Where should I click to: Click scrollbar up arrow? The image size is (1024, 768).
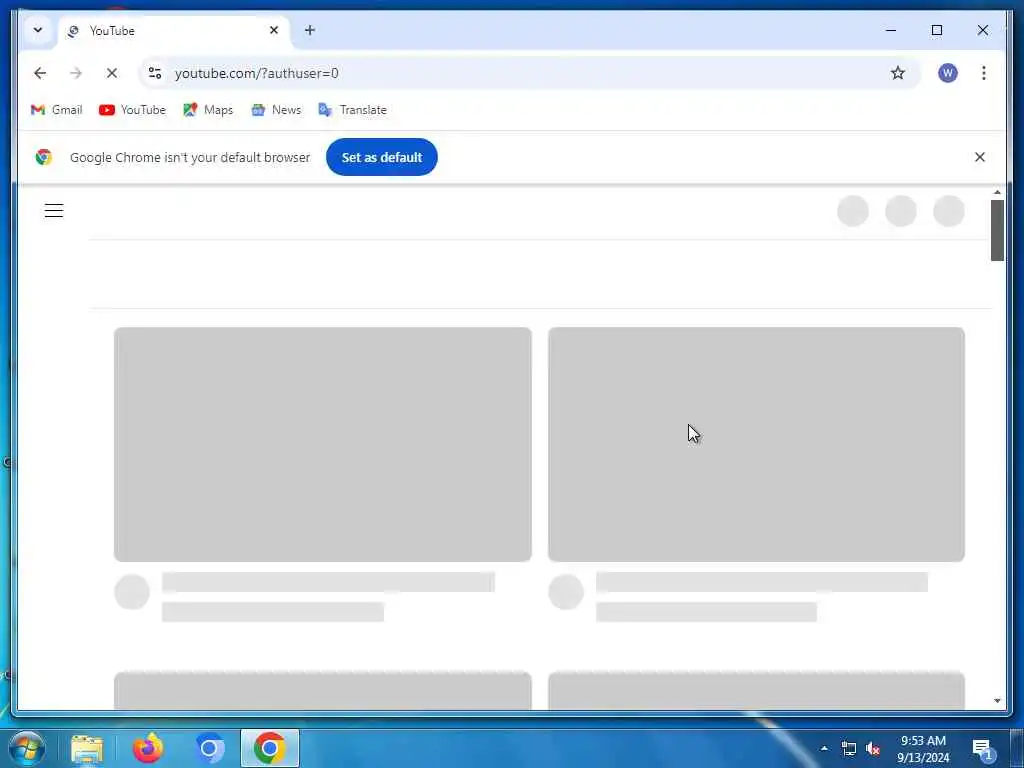997,193
